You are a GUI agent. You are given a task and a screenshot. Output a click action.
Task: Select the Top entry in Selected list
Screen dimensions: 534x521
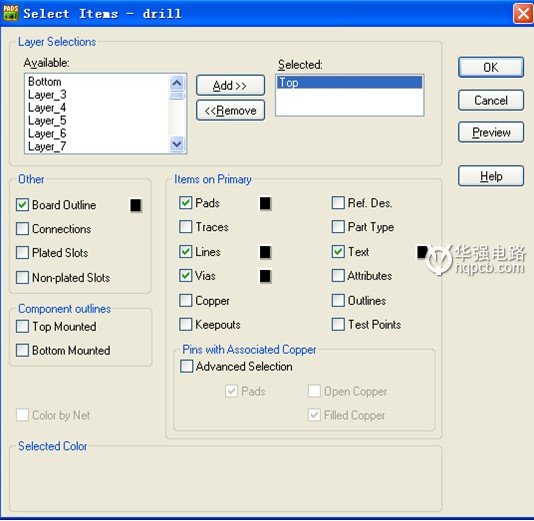[x=349, y=82]
